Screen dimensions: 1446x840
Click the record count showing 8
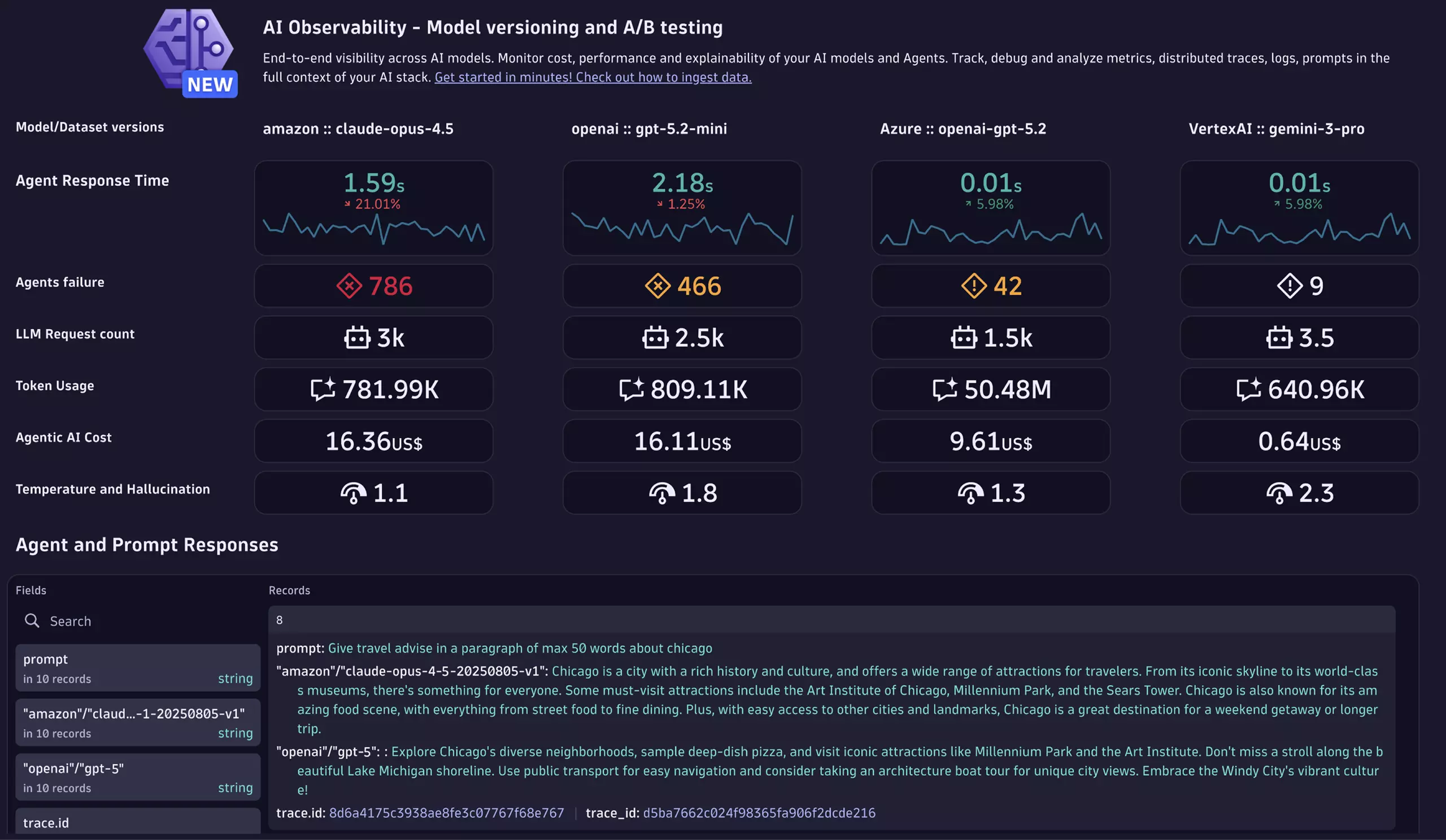point(280,620)
